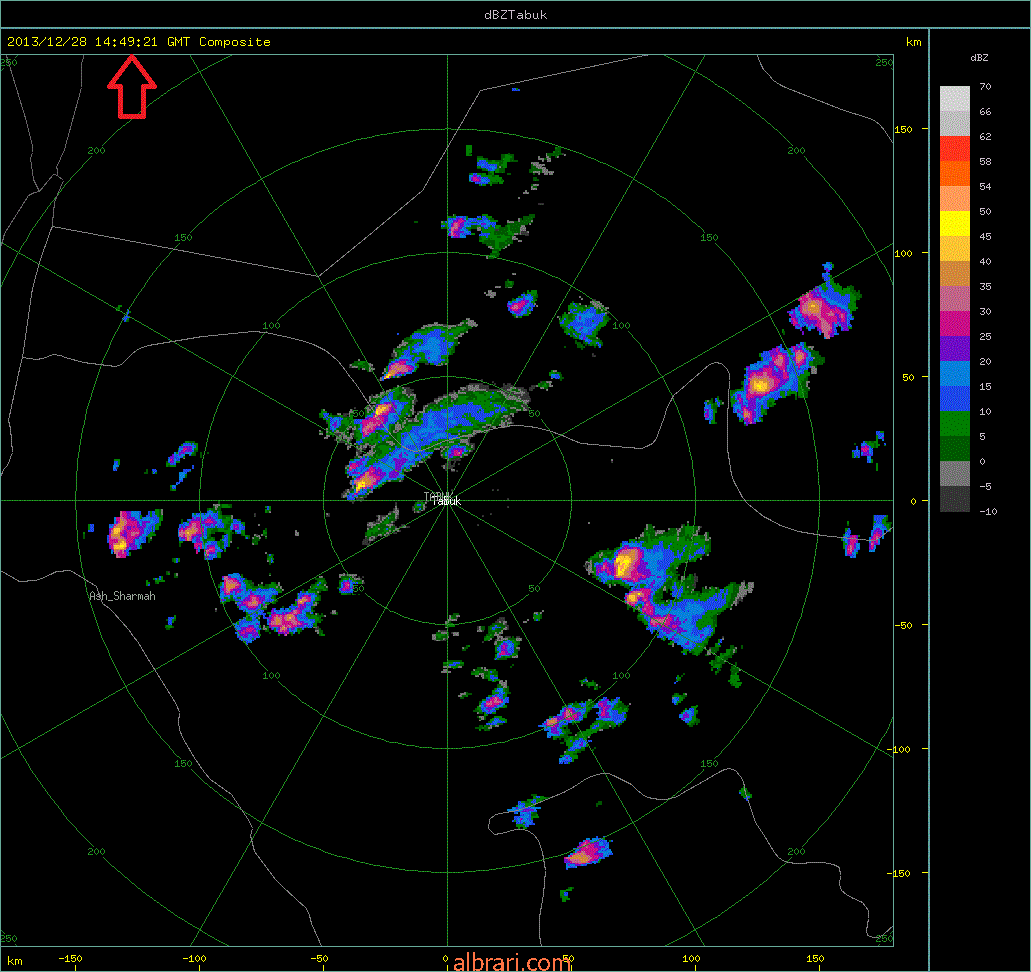Viewport: 1031px width, 972px height.
Task: Click the dBZTabuk title at the top
Action: 516,14
